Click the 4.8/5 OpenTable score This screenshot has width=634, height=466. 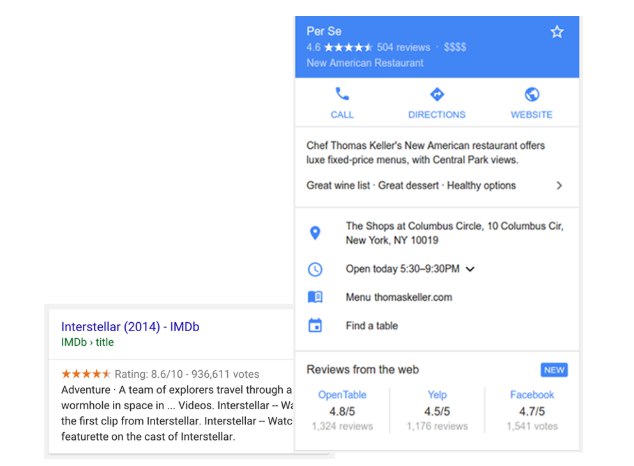pos(342,411)
